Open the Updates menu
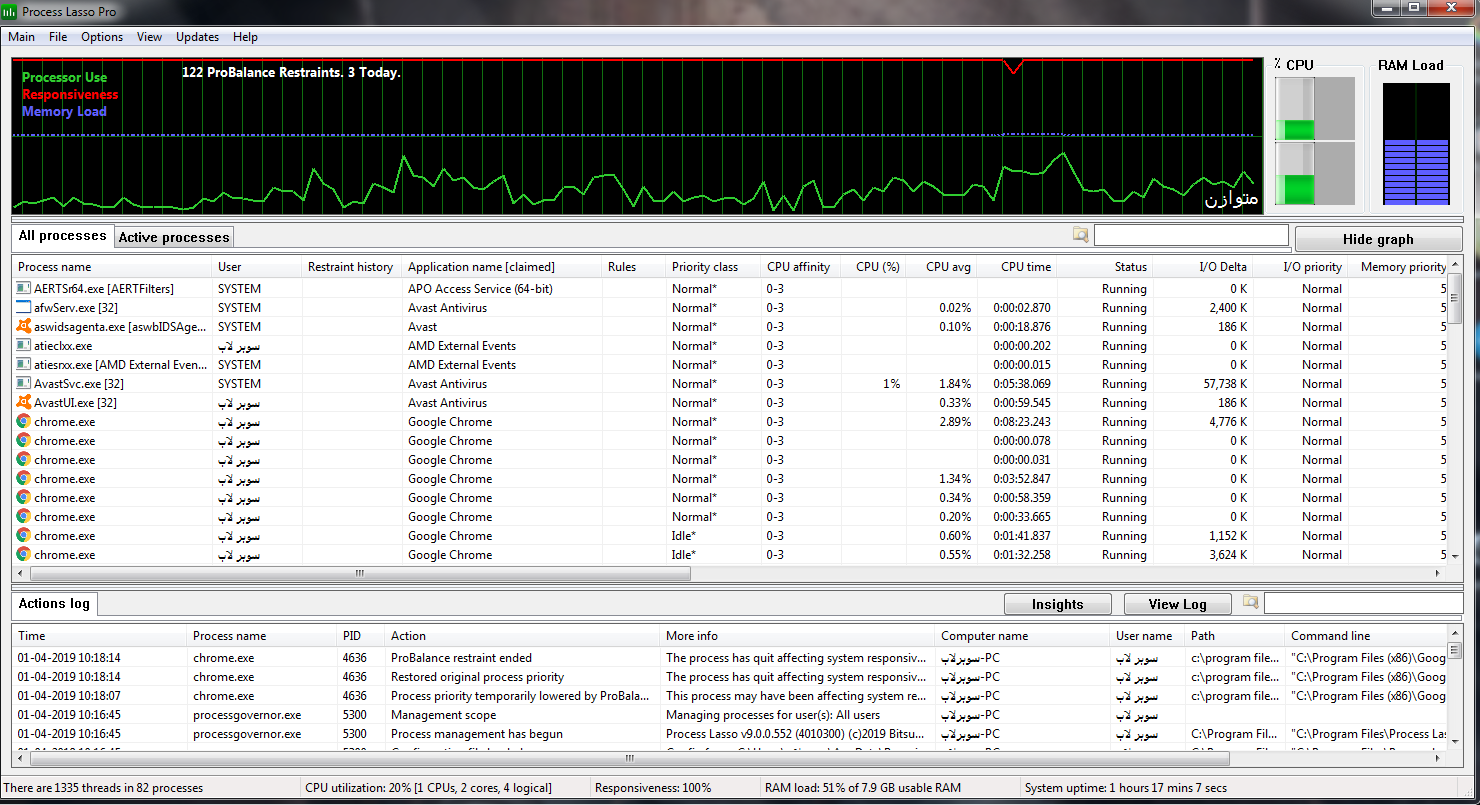This screenshot has width=1480, height=805. 197,37
